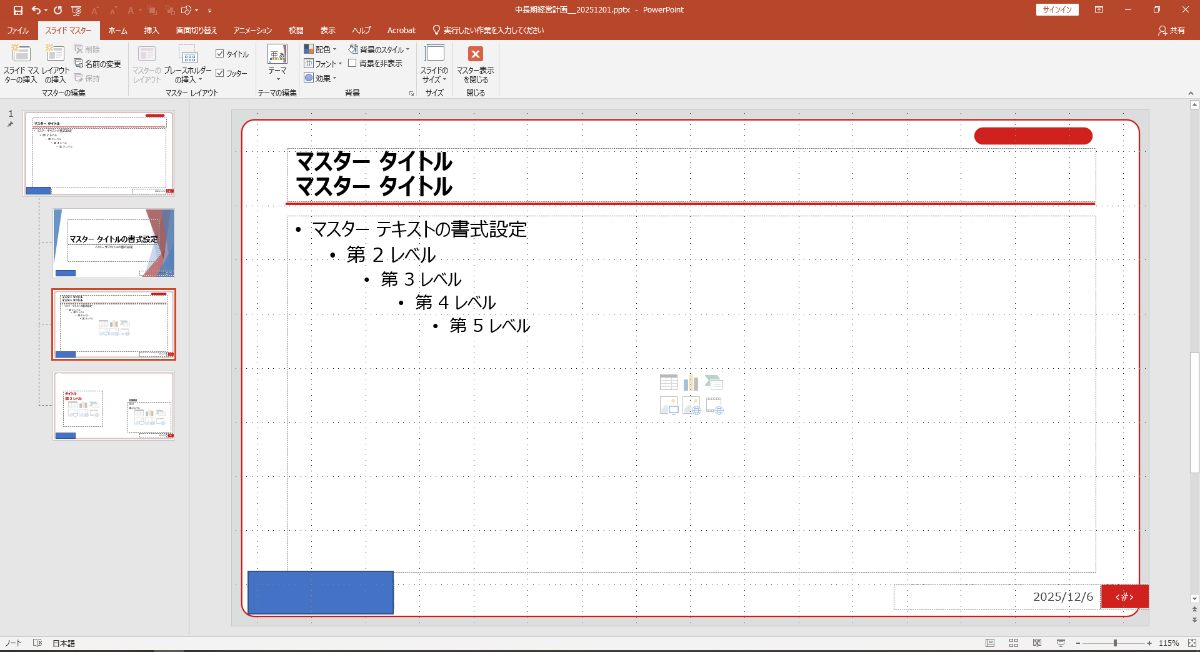Open the 挿入 (Insert) ribbon tab
Screen dimensions: 1200x652
point(151,31)
